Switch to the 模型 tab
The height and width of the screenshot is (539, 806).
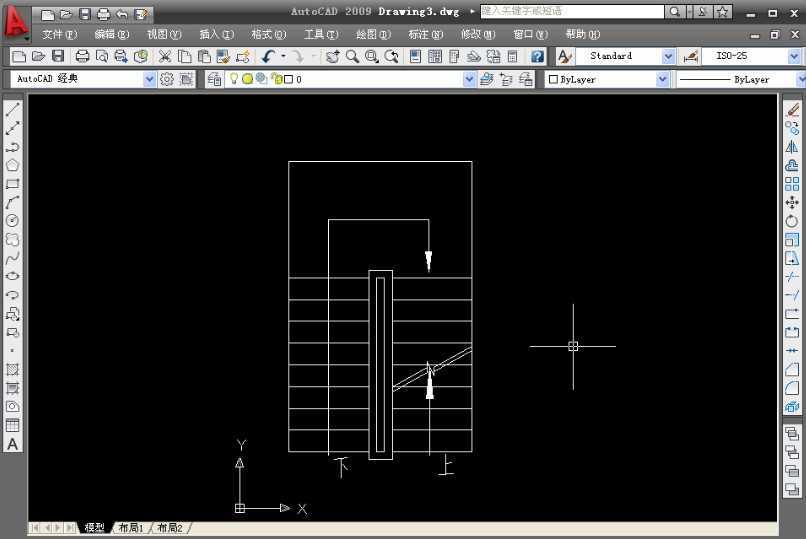[95, 527]
